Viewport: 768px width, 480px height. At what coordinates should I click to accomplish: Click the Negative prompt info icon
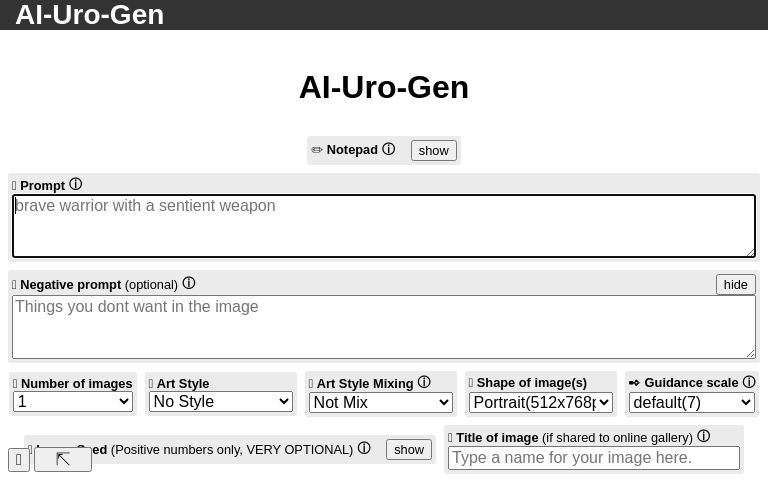(x=189, y=283)
